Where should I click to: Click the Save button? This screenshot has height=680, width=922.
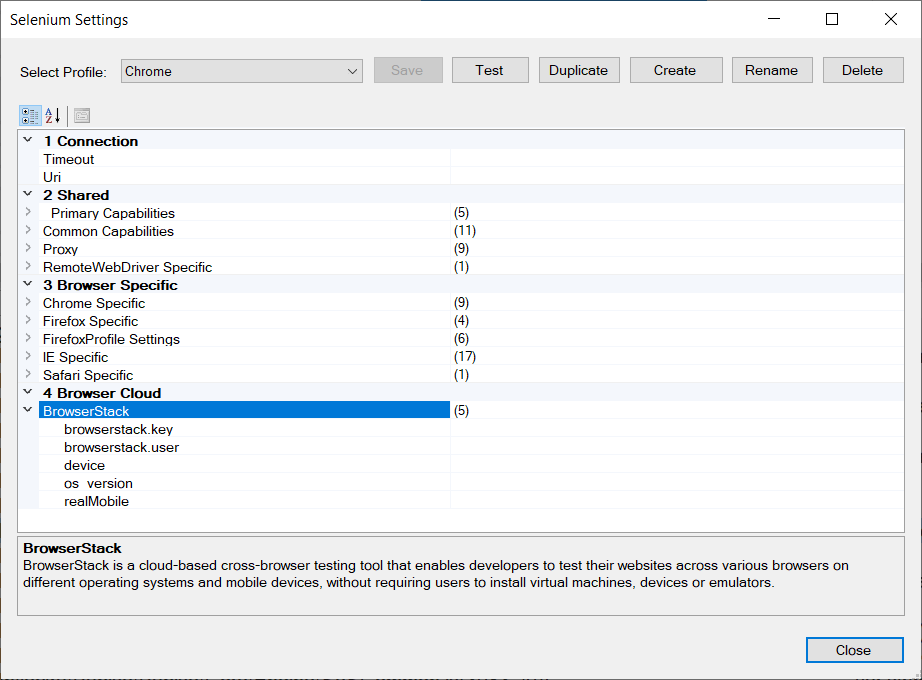tap(408, 70)
